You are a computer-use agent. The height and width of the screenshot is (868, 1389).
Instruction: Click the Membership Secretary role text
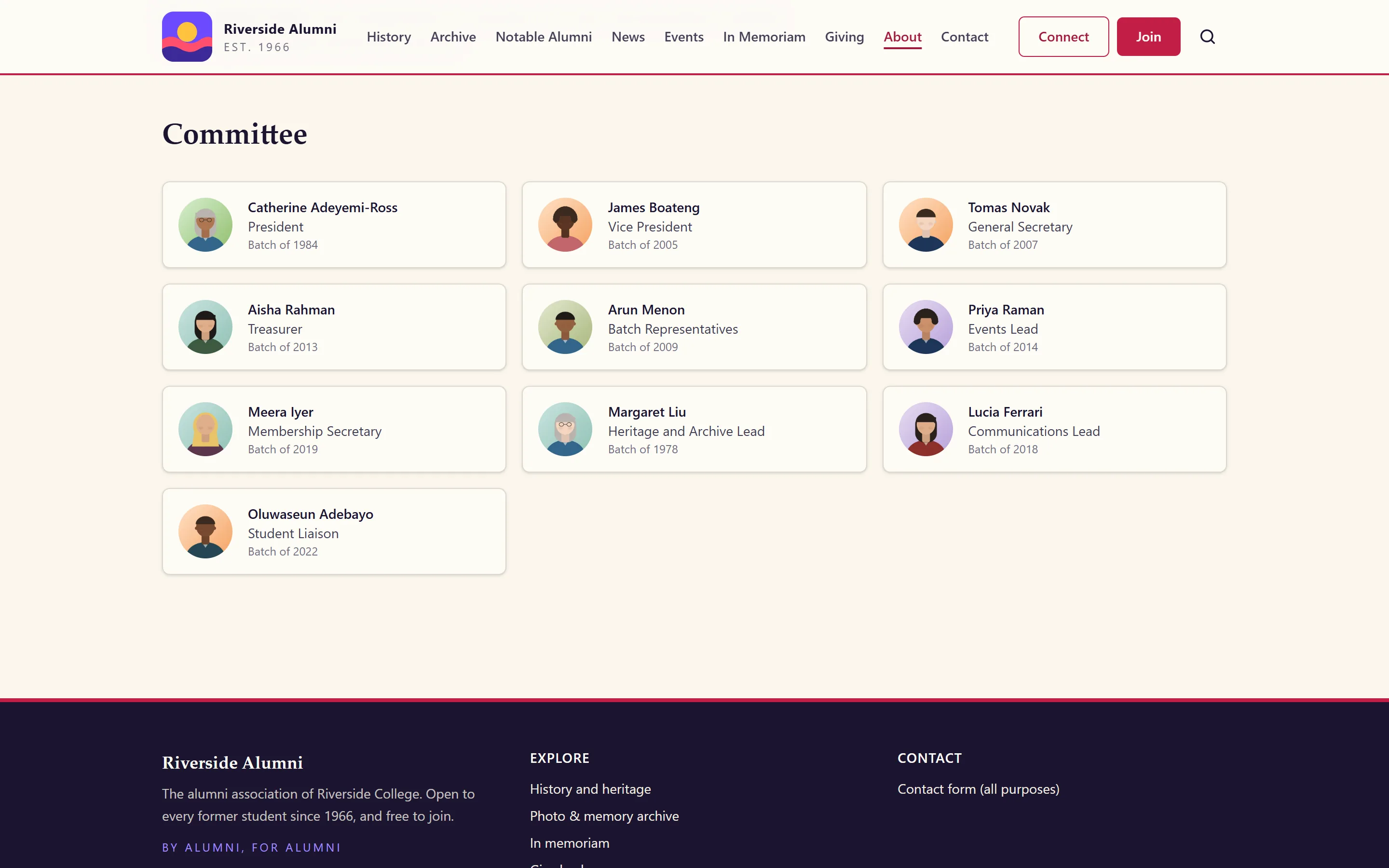pyautogui.click(x=314, y=431)
